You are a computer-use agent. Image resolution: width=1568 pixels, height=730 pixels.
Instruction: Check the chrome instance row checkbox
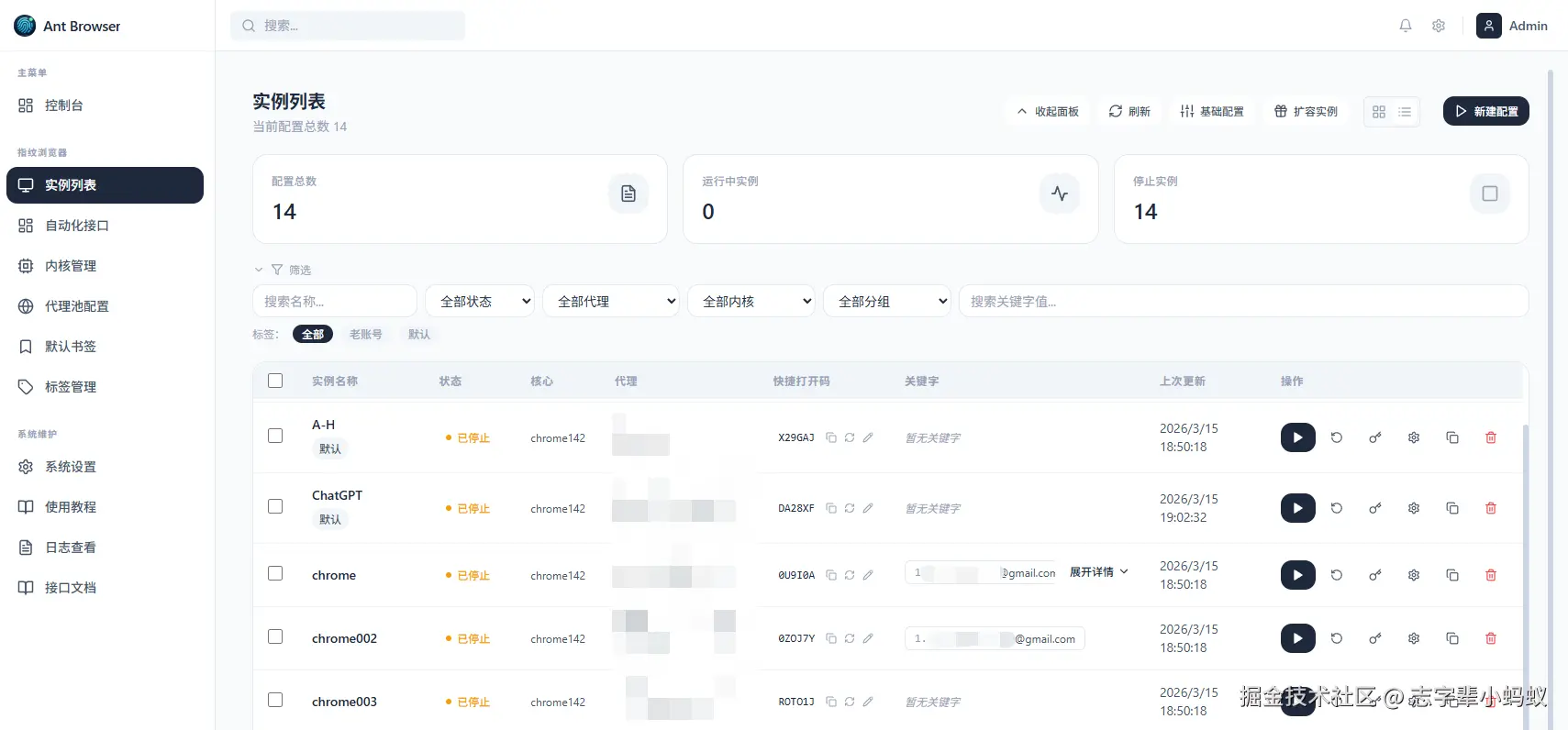pyautogui.click(x=275, y=573)
